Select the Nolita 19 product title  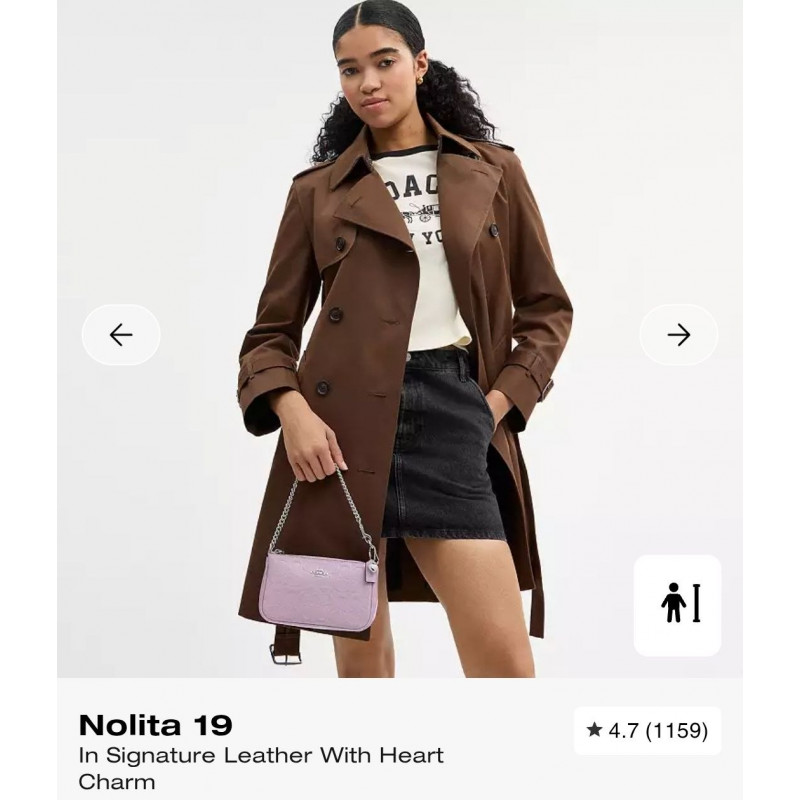[x=156, y=724]
